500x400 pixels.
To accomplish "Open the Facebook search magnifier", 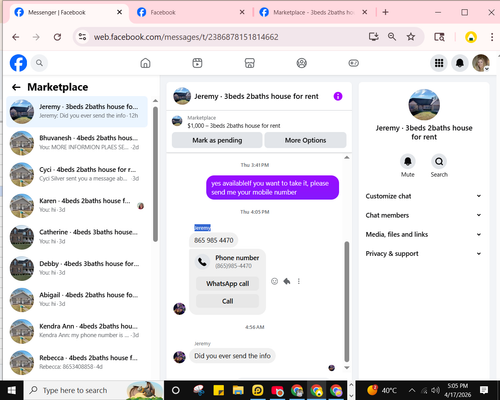I will 39,63.
